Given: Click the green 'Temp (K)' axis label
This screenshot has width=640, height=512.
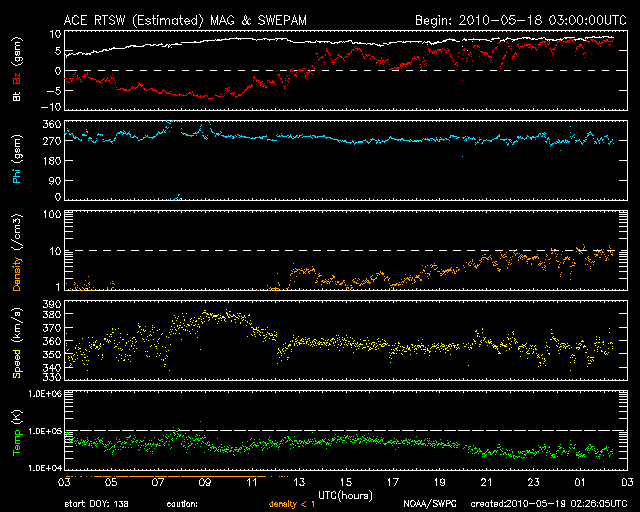Looking at the screenshot, I should [x=17, y=433].
